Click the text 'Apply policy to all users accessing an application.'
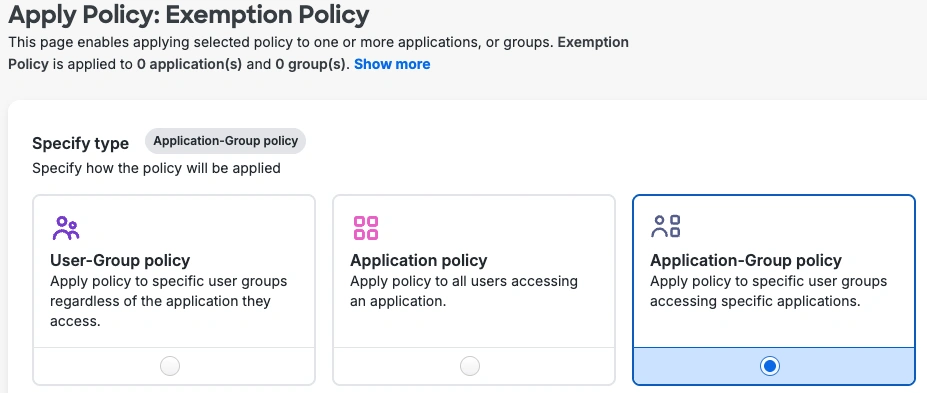The height and width of the screenshot is (393, 927). tap(464, 291)
